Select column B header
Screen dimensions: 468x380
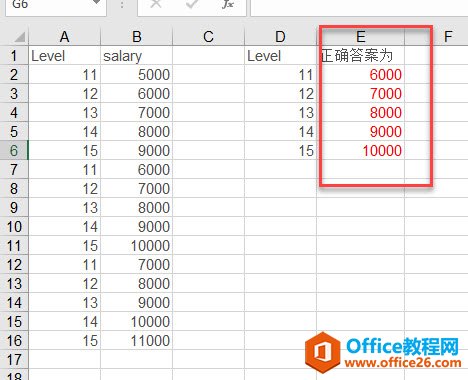[x=137, y=36]
